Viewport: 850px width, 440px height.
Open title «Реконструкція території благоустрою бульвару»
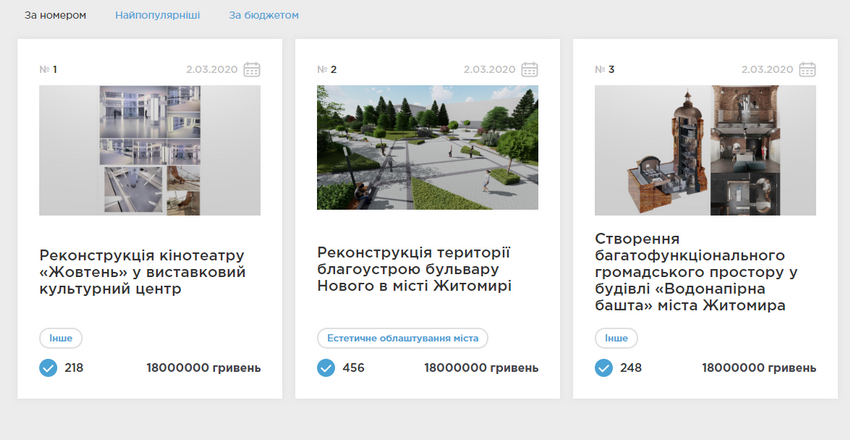click(414, 269)
